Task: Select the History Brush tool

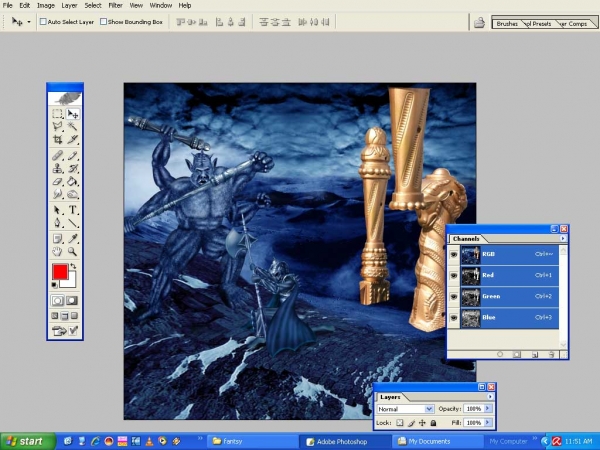Action: point(72,168)
